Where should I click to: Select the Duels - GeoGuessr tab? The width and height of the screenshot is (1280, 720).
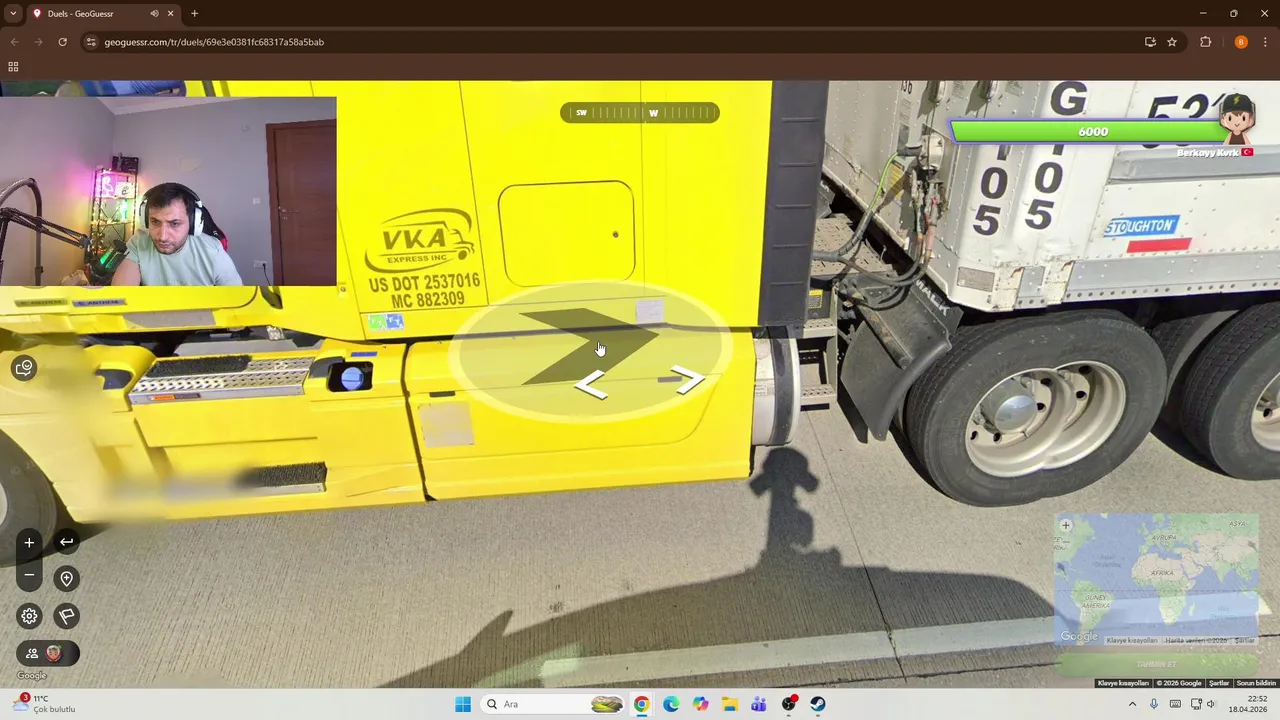pyautogui.click(x=103, y=13)
